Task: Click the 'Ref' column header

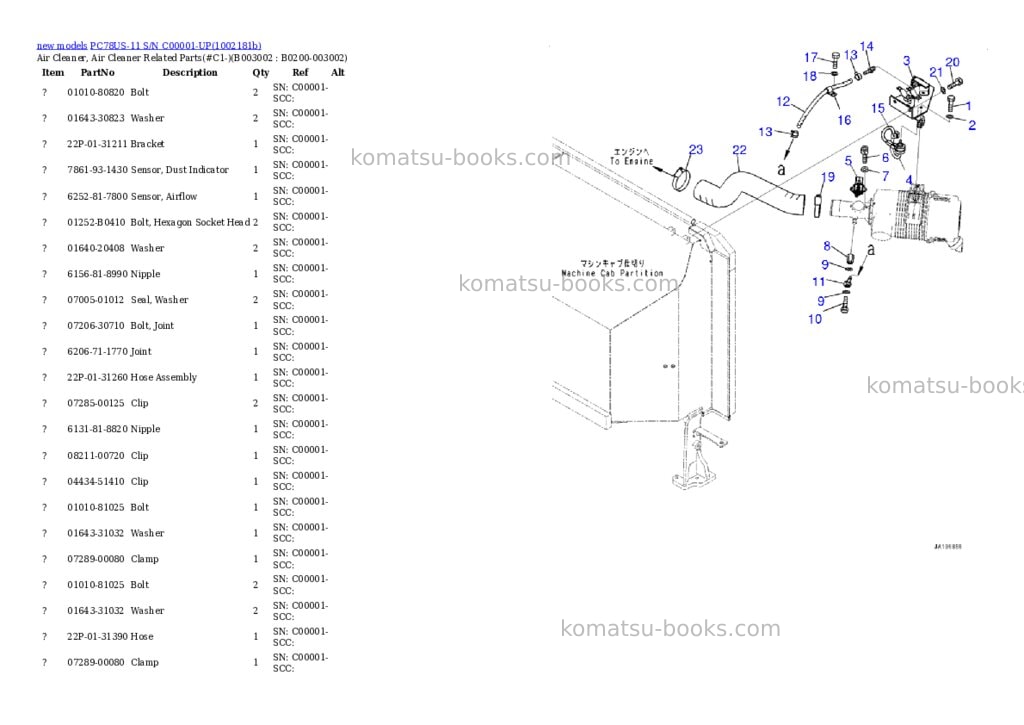Action: tap(300, 72)
